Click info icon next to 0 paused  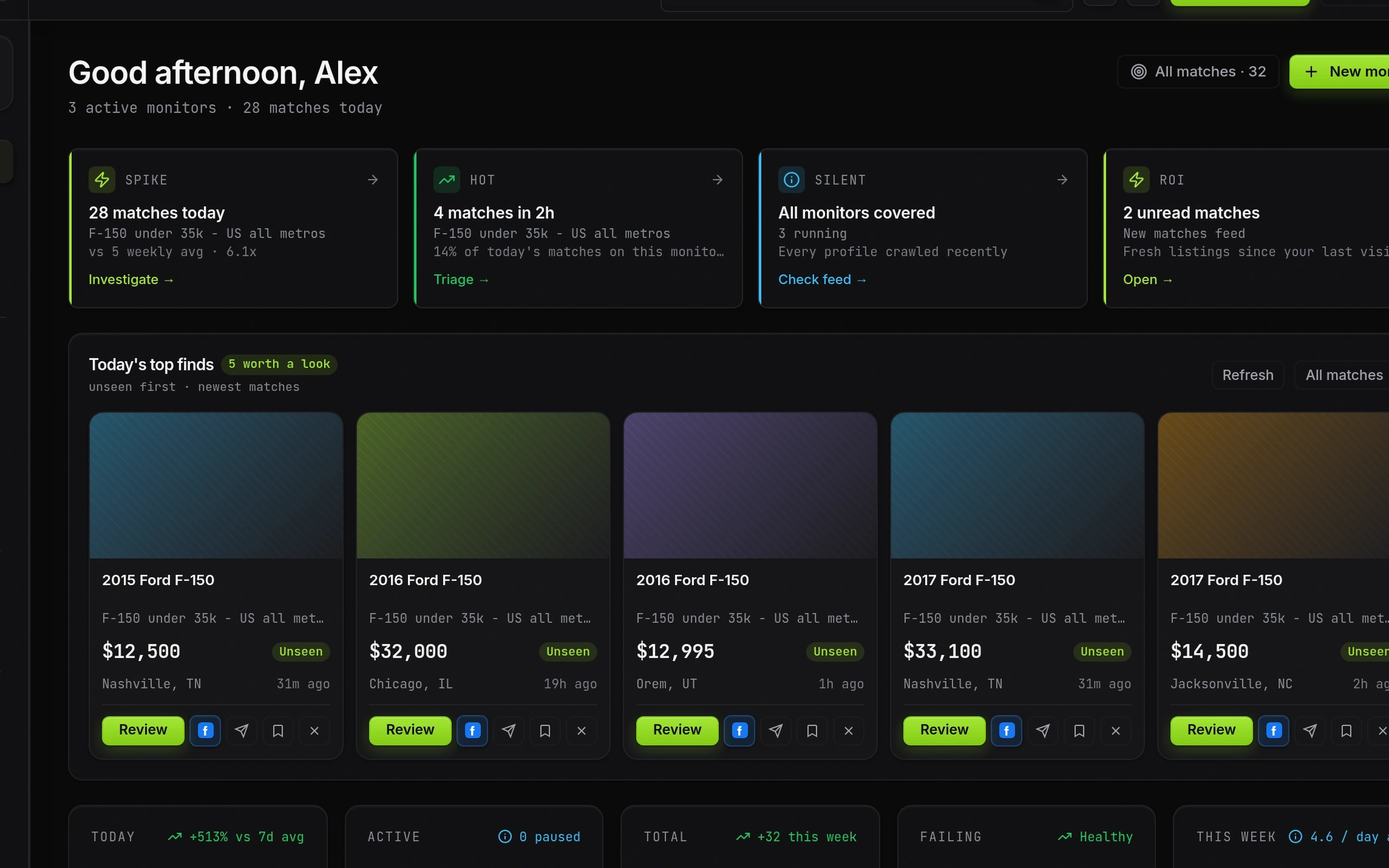pyautogui.click(x=505, y=837)
